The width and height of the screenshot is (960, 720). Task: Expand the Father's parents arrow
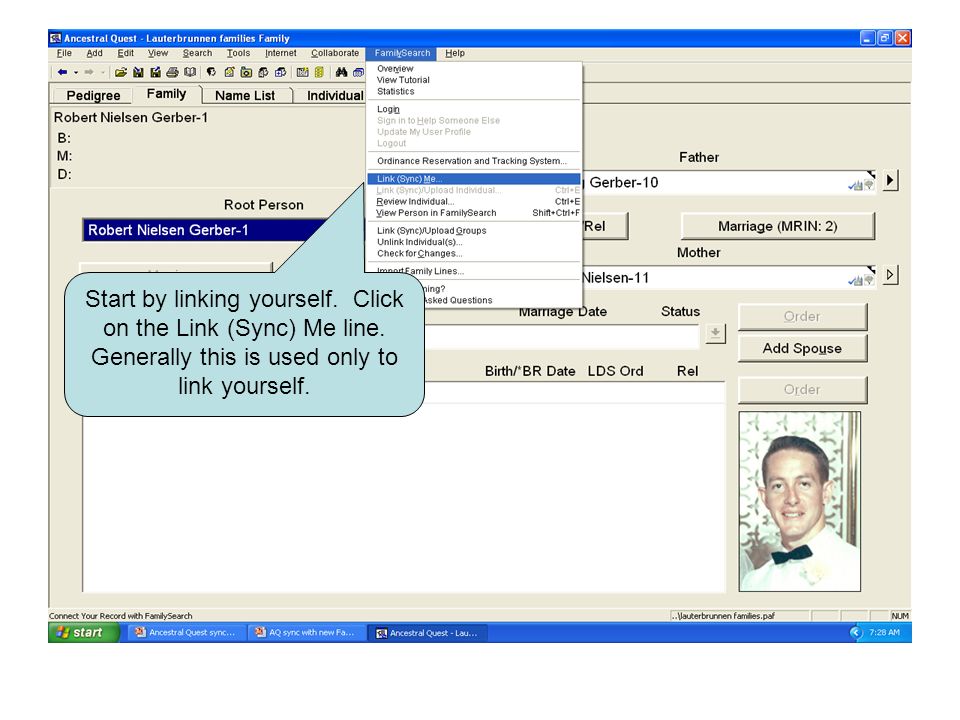[890, 181]
